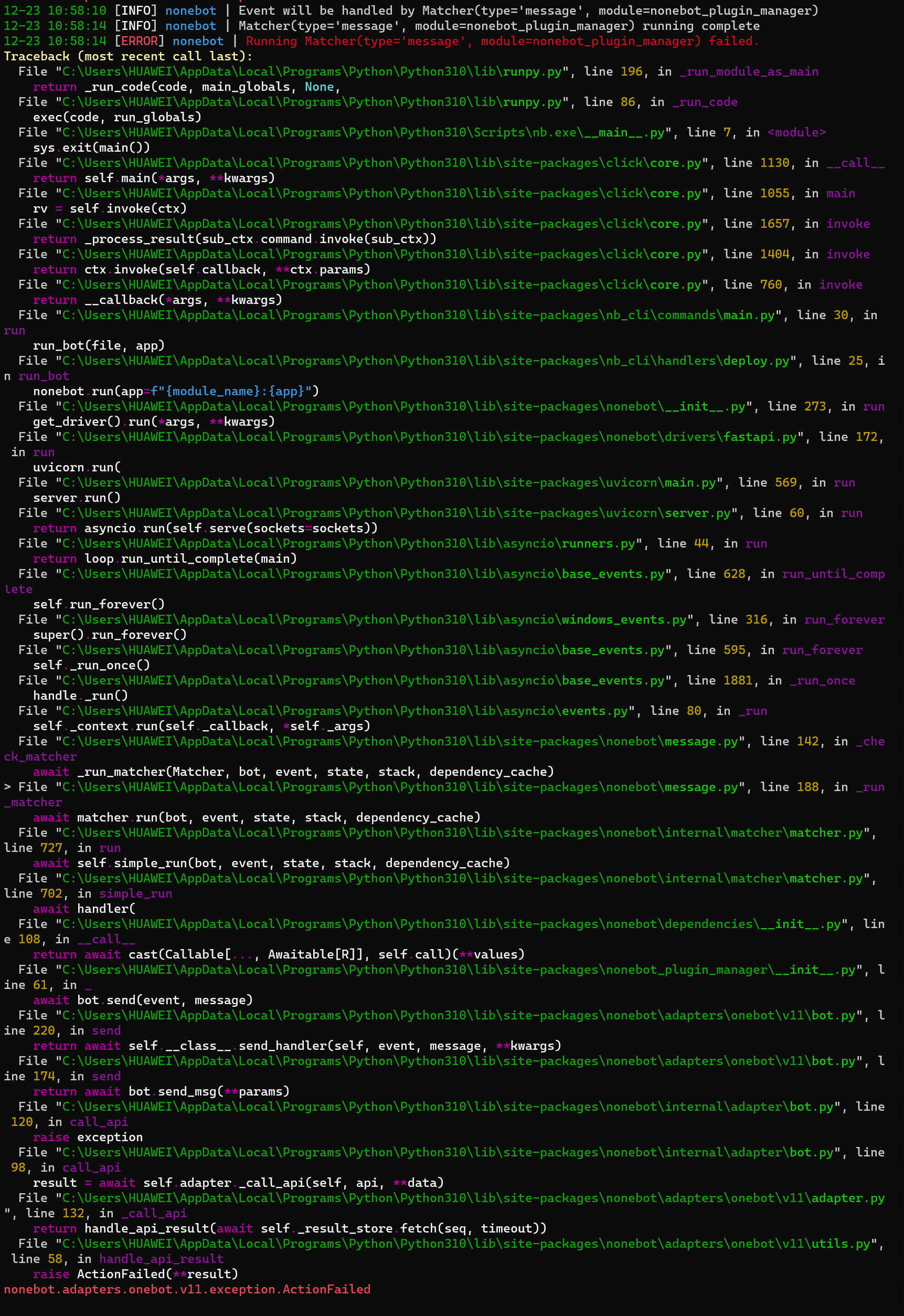Click 'rv = self.invoke(ctx)' code line

110,208
